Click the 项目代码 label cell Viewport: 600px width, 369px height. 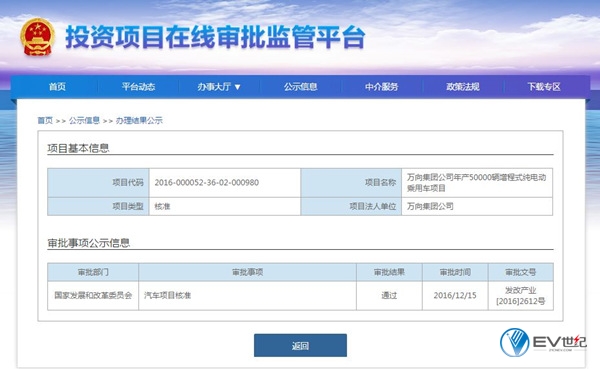[x=98, y=183]
